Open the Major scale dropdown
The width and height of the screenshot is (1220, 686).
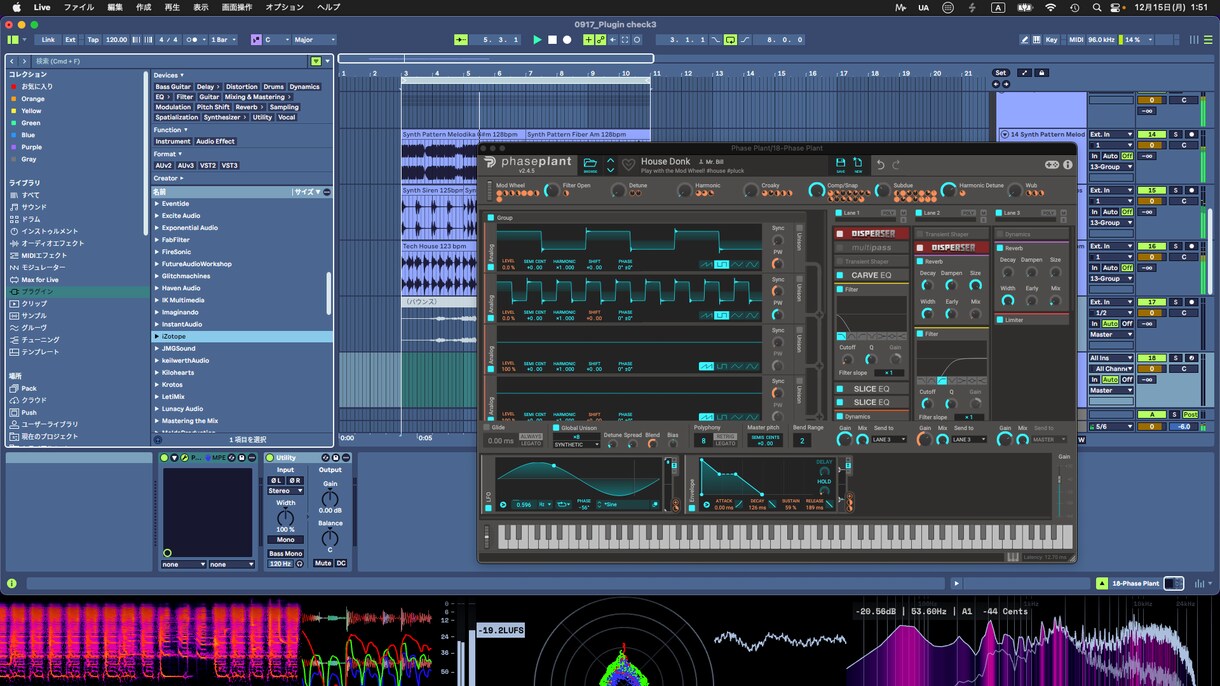(314, 40)
